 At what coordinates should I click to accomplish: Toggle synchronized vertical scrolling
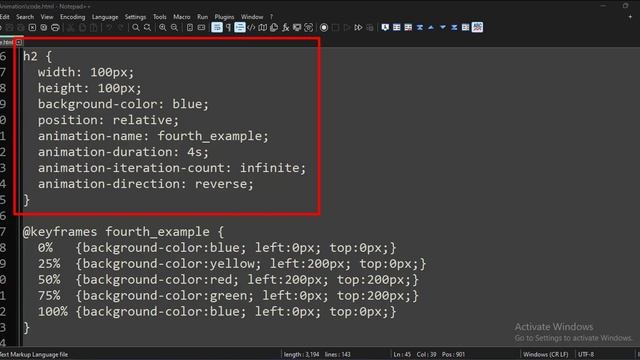190,28
